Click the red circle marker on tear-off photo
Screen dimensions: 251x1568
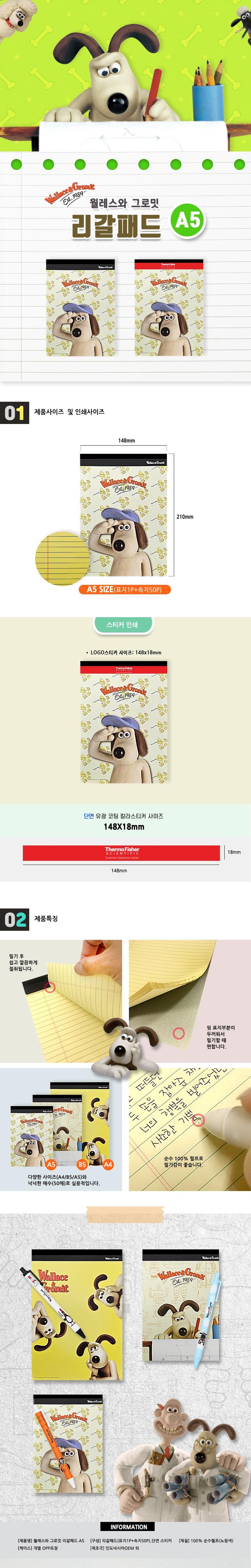point(50,987)
